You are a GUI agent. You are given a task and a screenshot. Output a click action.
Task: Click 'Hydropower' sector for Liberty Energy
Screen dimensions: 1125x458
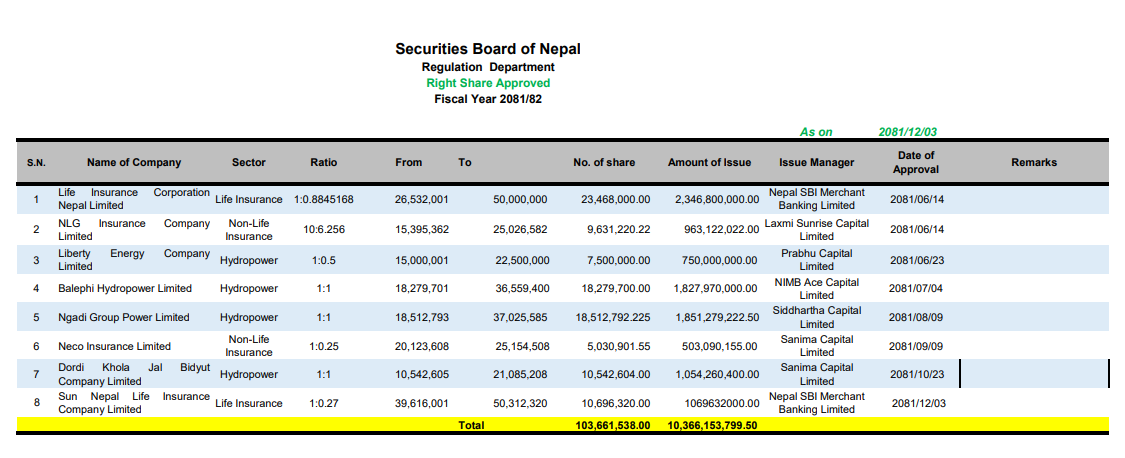tap(249, 260)
